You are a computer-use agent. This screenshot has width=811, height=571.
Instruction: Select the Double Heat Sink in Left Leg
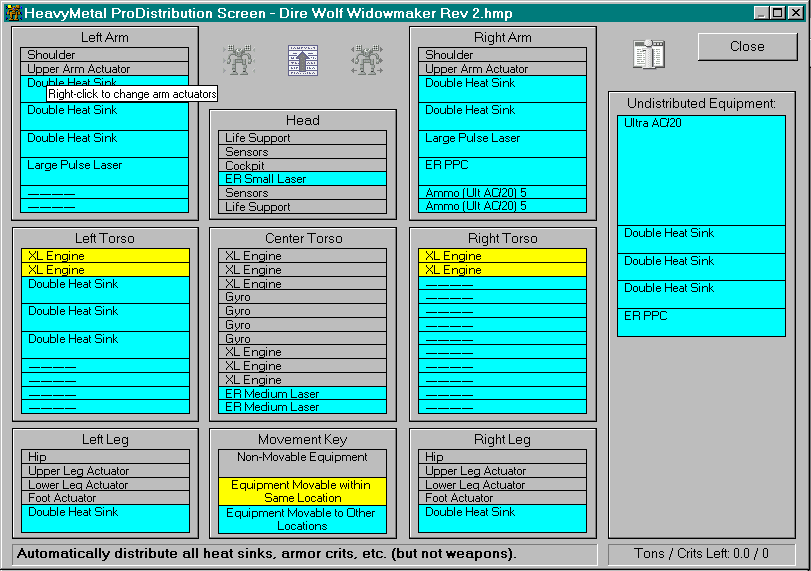coord(106,518)
